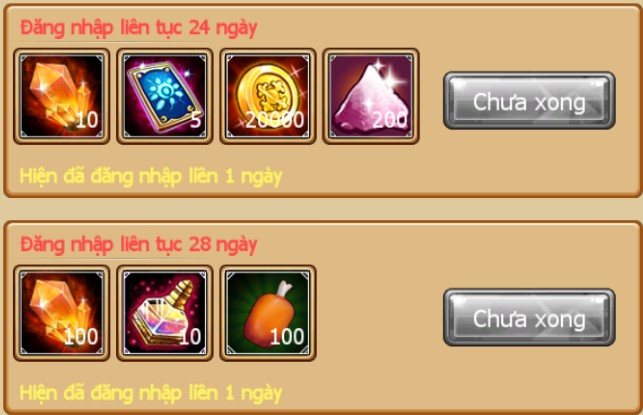Click 'Chưa xong' button for 28-day login reward
Viewport: 643px width, 415px height.
coord(529,317)
